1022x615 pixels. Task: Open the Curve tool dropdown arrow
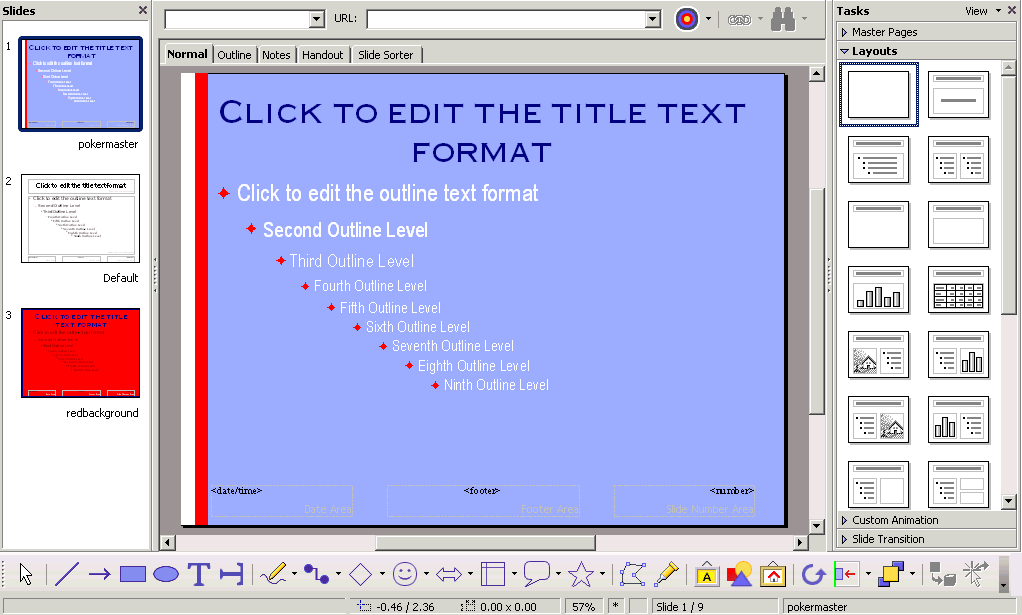pyautogui.click(x=294, y=574)
